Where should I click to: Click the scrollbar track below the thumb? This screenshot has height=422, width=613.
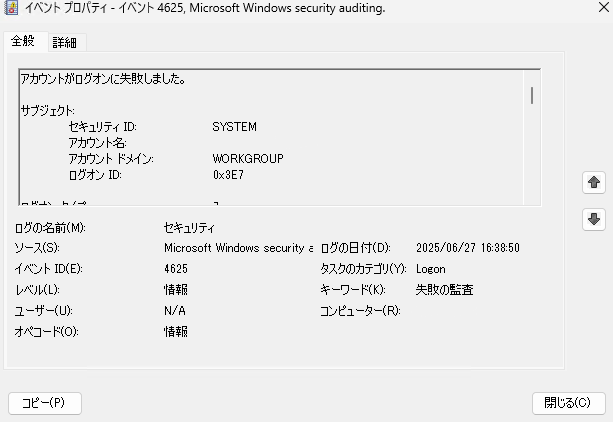tap(532, 156)
